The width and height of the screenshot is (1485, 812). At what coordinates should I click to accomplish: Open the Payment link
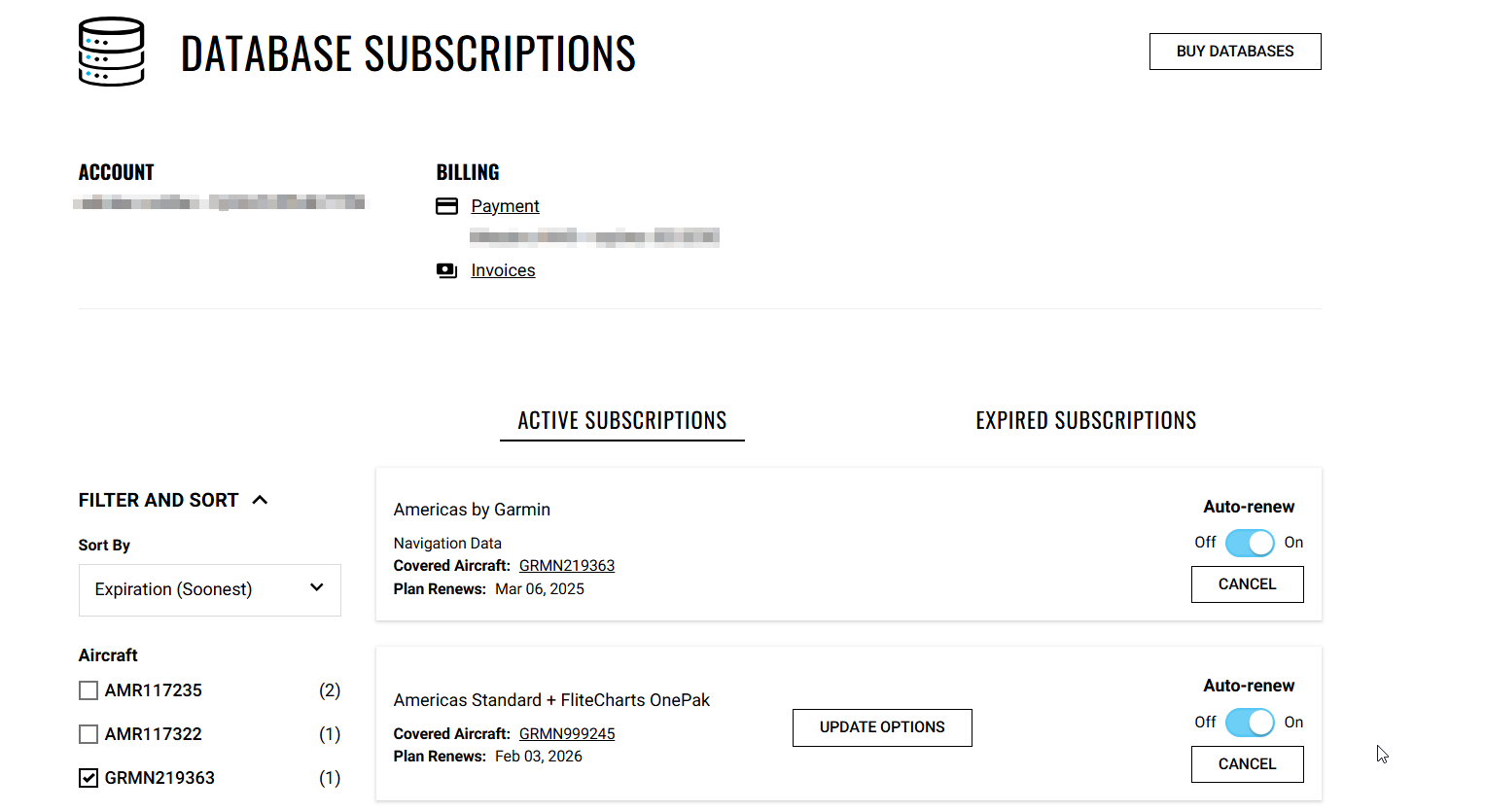pyautogui.click(x=505, y=206)
